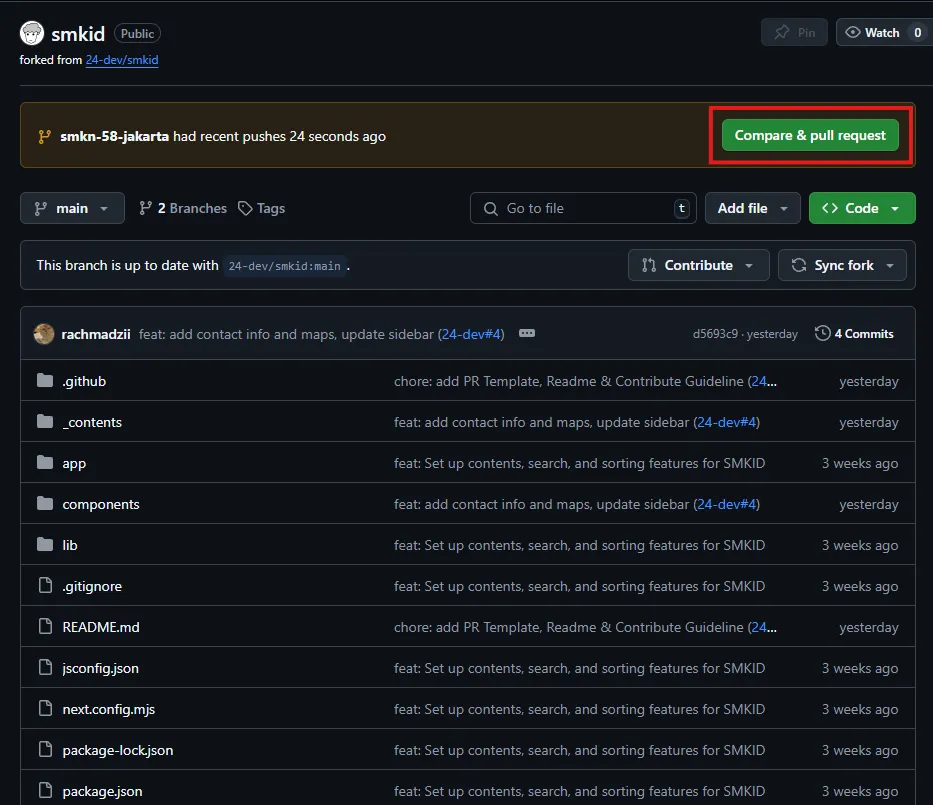
Task: Open 24-dev#4 link in latest commit header
Action: pos(472,334)
